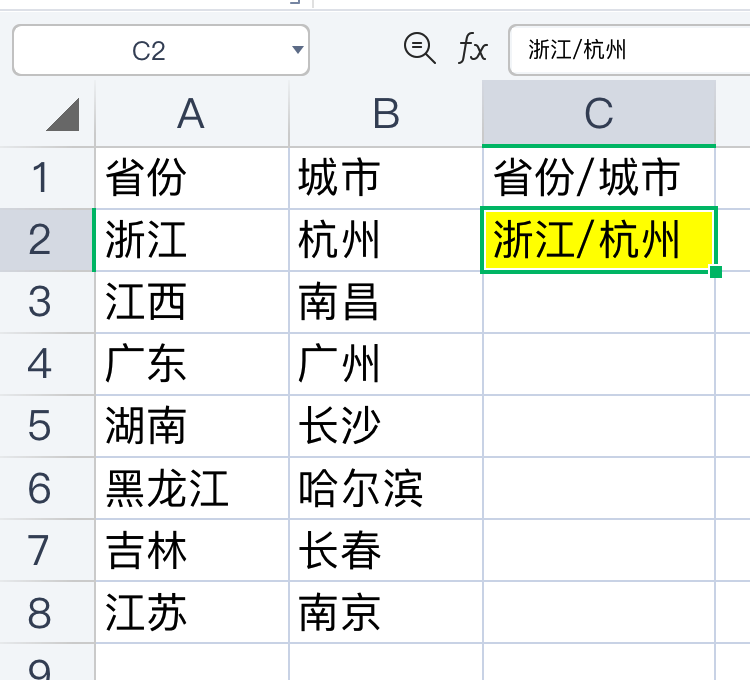Image resolution: width=750 pixels, height=680 pixels.
Task: Click yellow cell C2 with 浙江/杭州
Action: 599,240
